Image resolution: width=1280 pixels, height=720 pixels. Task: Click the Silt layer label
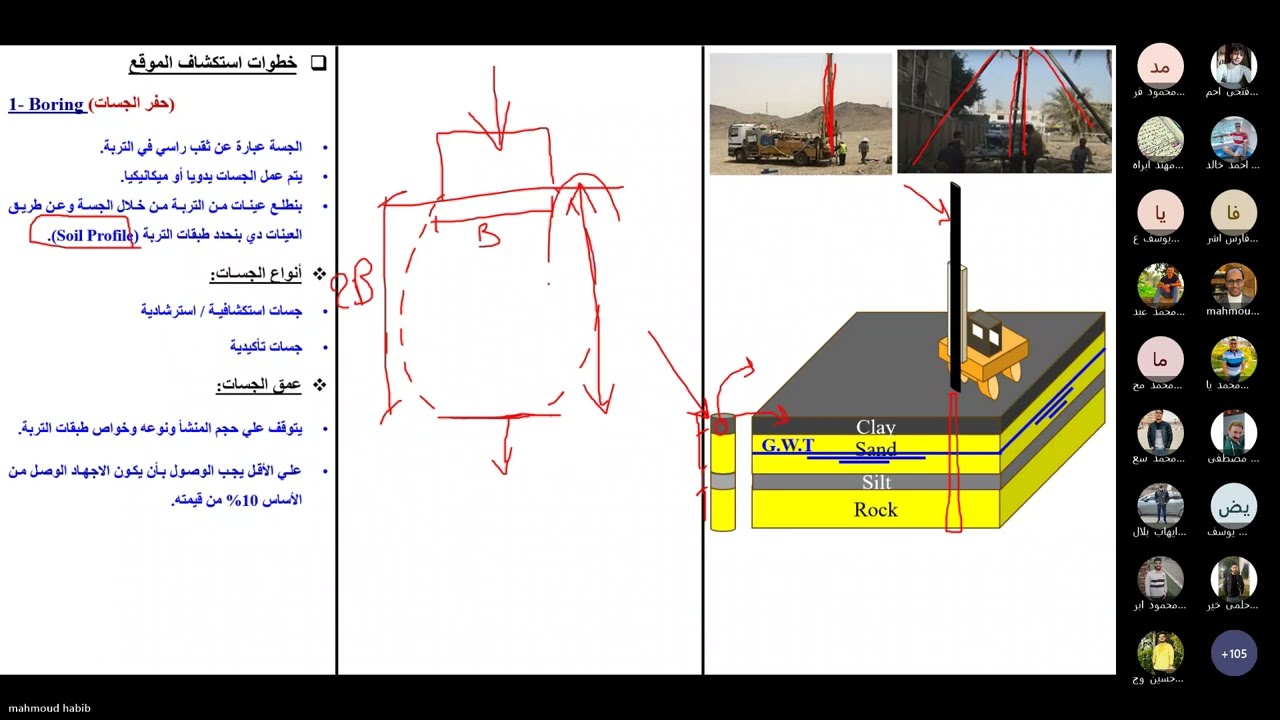point(876,482)
